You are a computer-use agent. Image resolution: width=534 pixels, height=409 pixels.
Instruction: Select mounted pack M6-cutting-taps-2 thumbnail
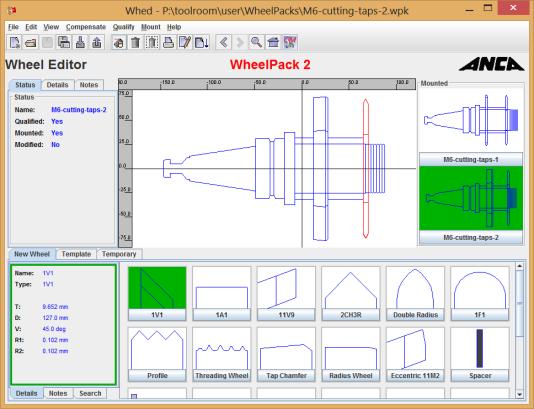tap(471, 198)
